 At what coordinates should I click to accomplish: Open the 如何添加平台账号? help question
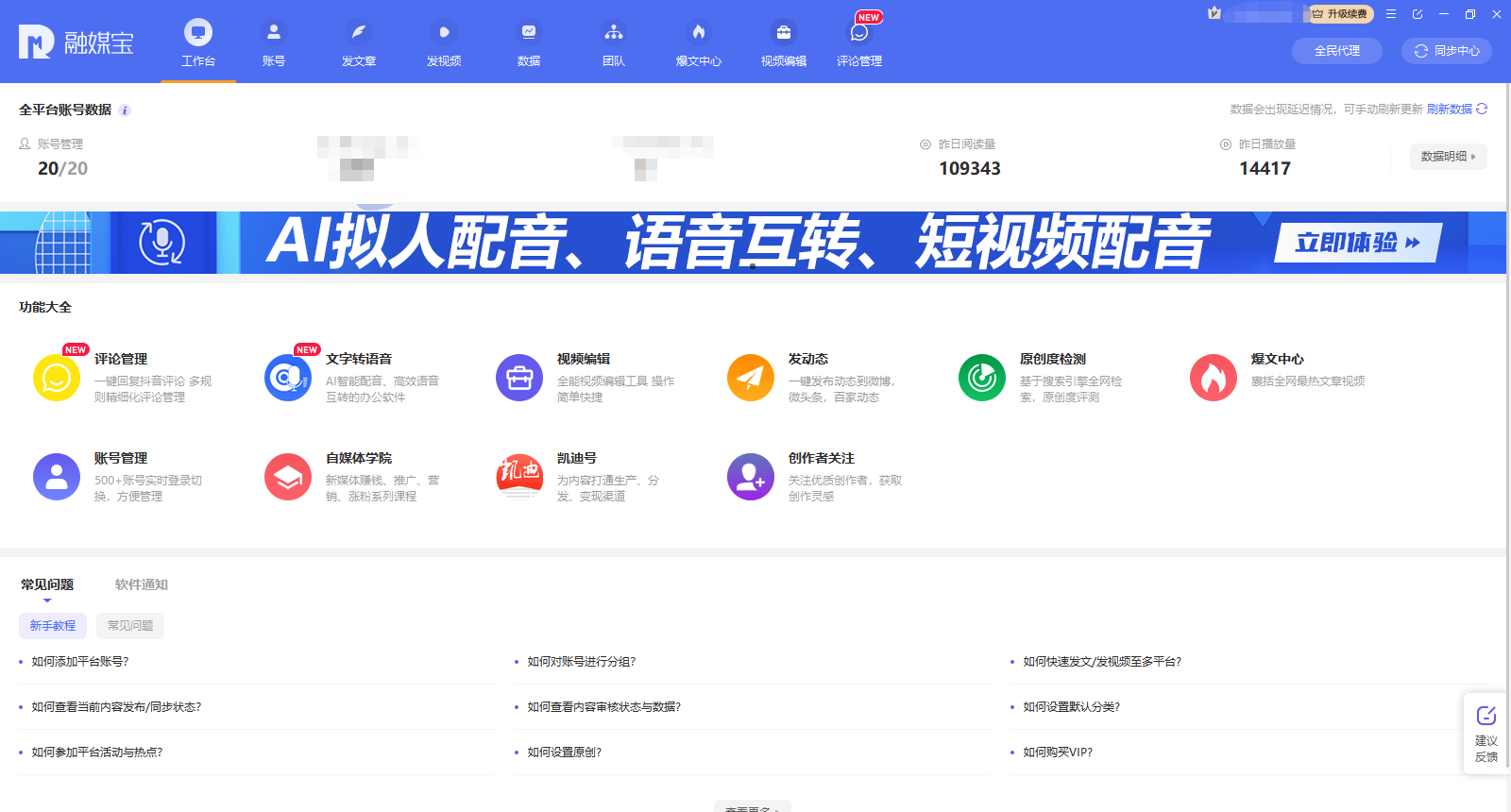click(80, 662)
